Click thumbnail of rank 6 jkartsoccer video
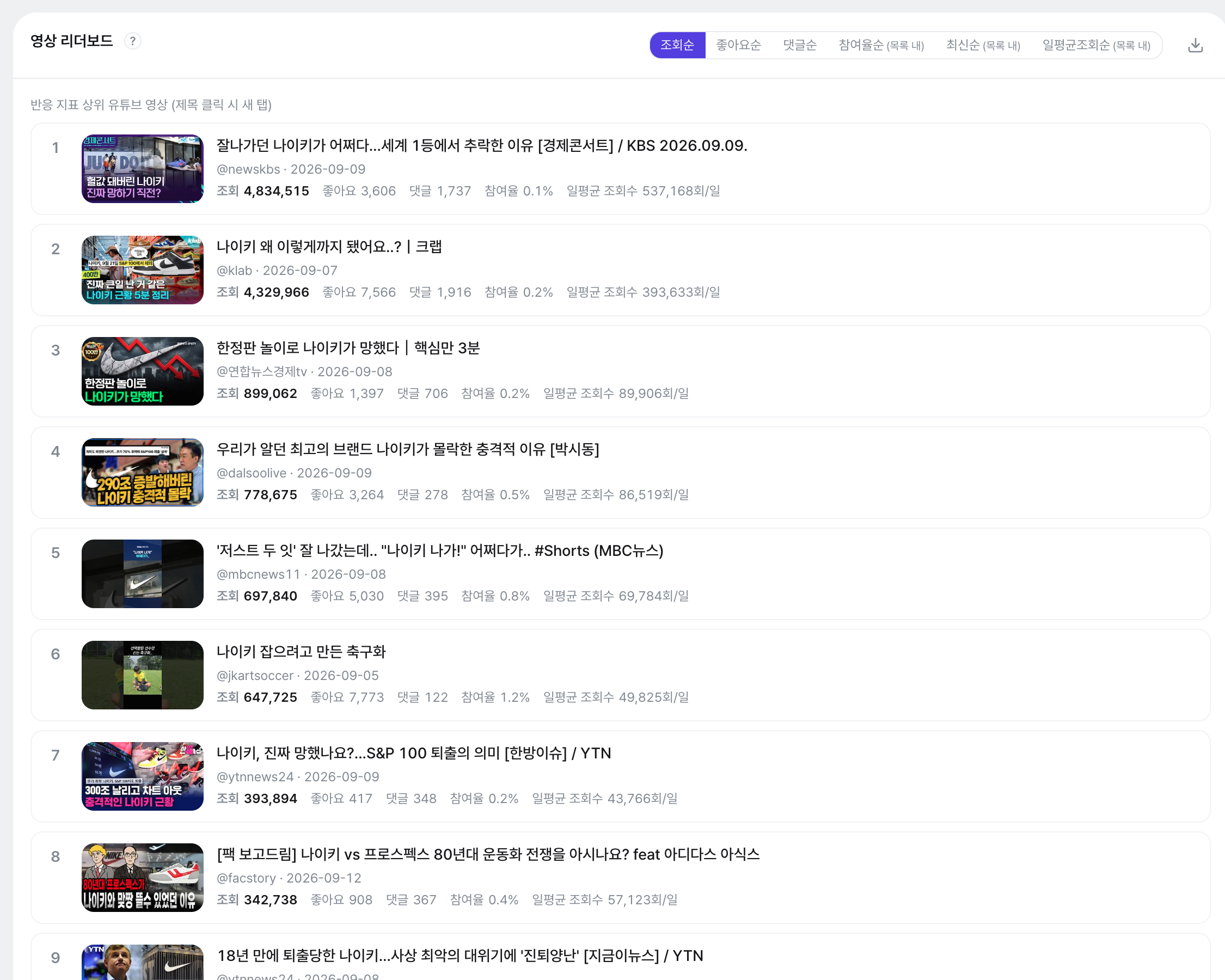The image size is (1225, 980). coord(143,675)
